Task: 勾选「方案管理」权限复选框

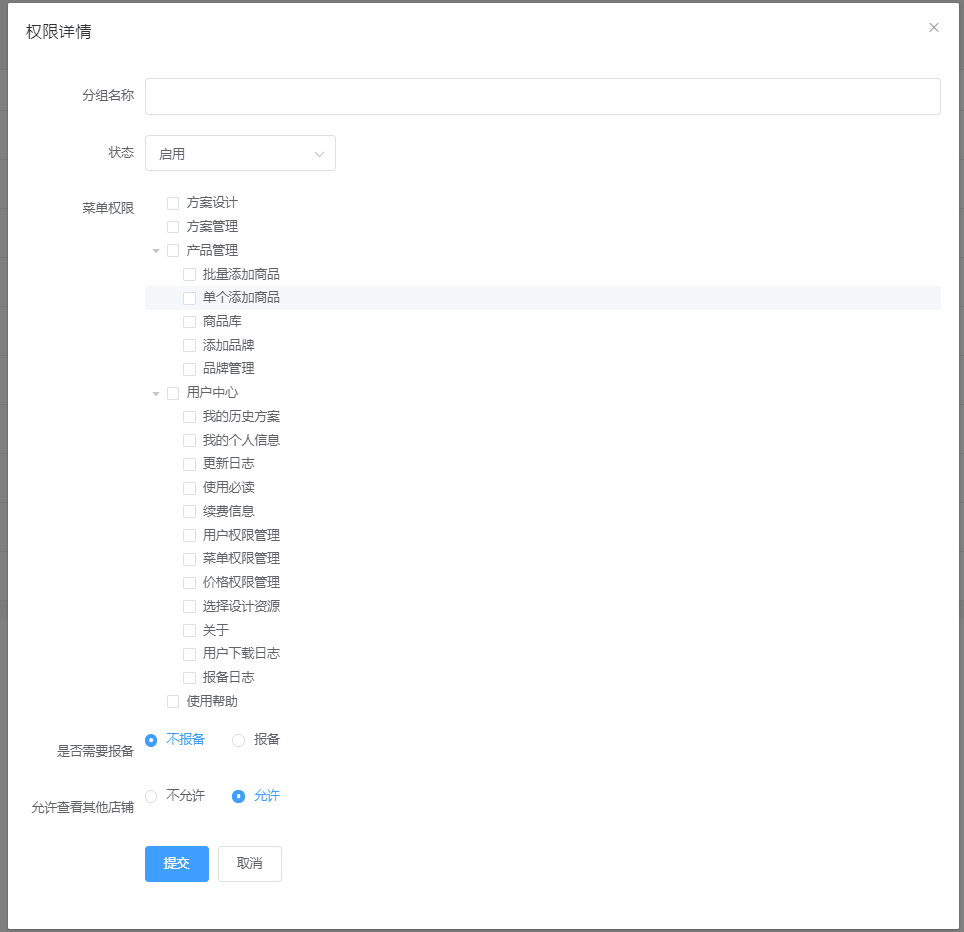Action: point(172,226)
